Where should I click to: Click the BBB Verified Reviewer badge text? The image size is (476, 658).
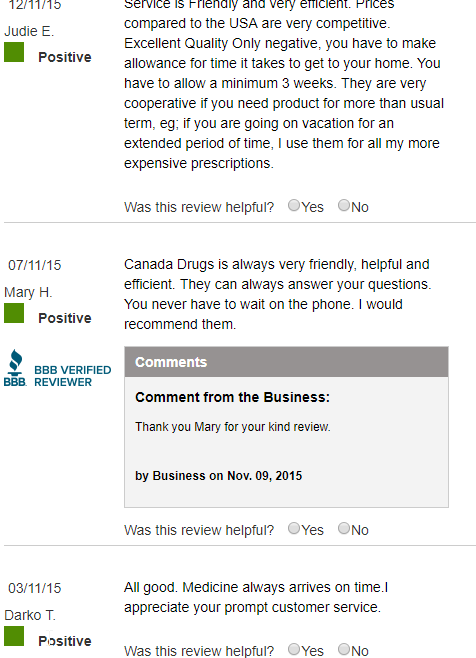point(73,376)
